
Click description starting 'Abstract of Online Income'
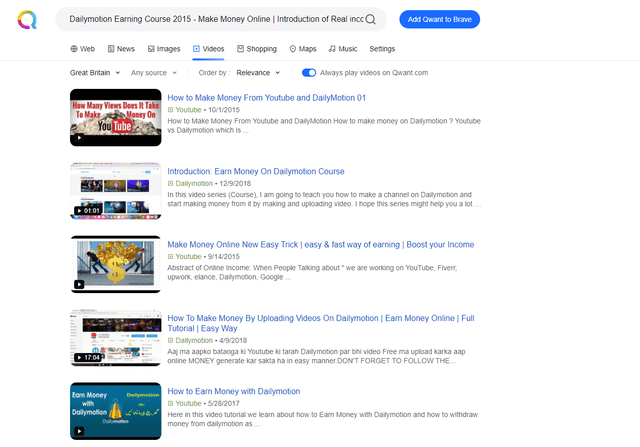coord(312,272)
